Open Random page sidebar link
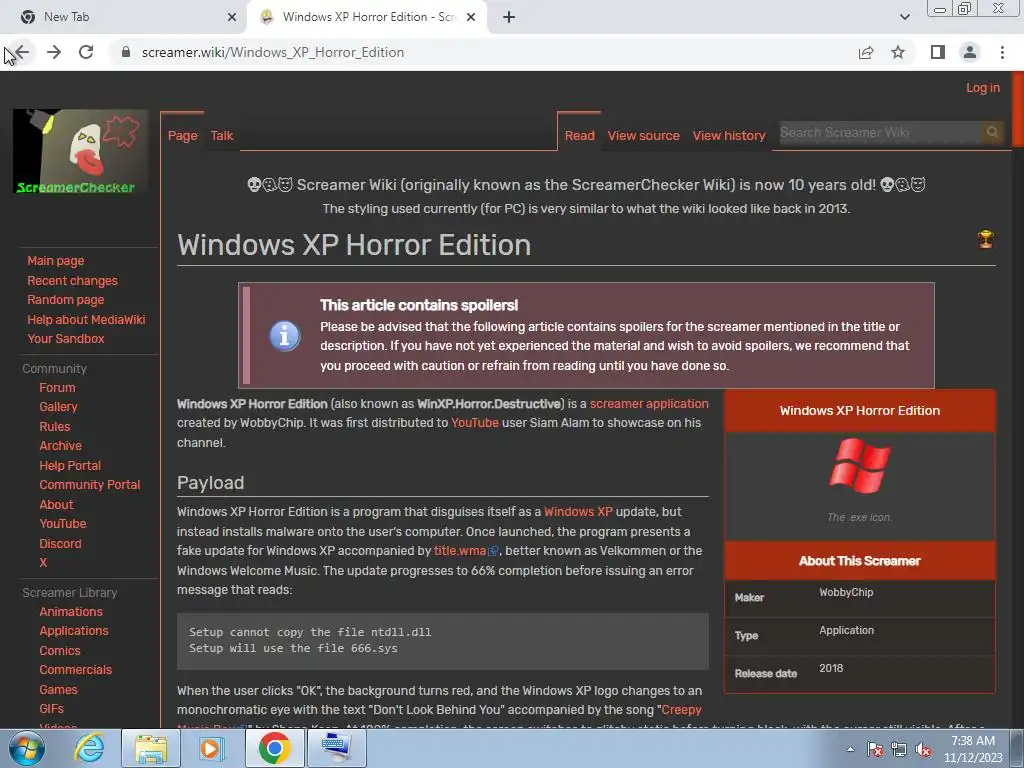 65,300
